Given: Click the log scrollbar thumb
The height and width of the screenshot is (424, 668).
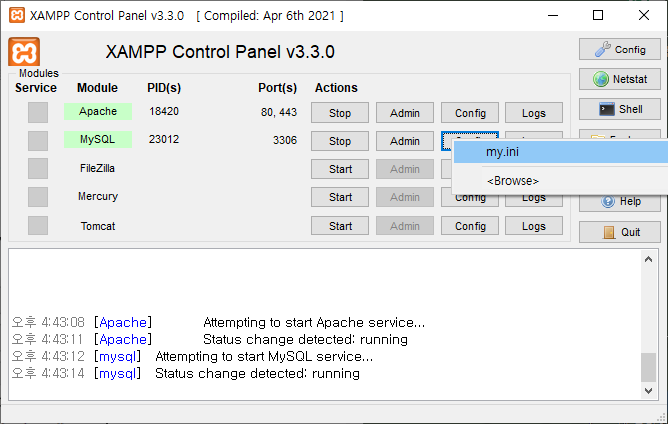Looking at the screenshot, I should pyautogui.click(x=648, y=367).
